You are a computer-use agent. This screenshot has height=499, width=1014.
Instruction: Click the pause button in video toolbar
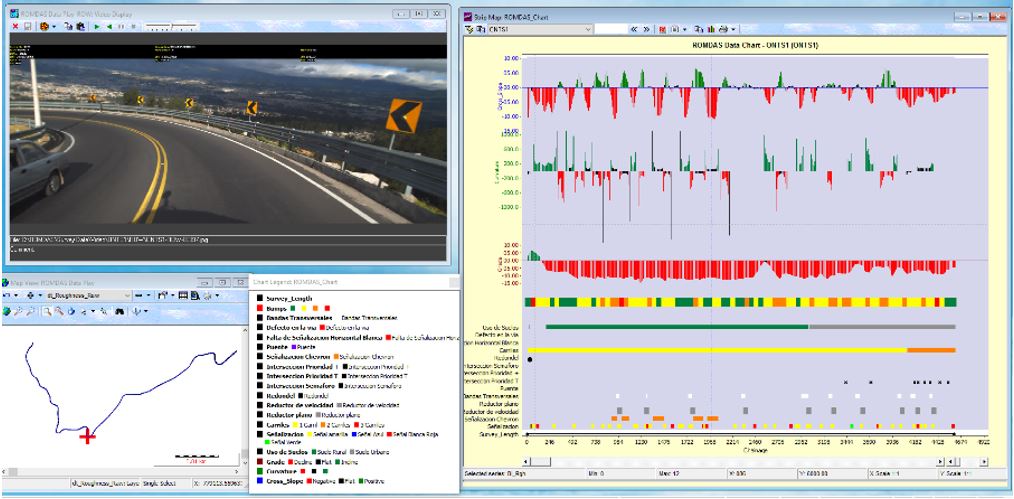(122, 27)
